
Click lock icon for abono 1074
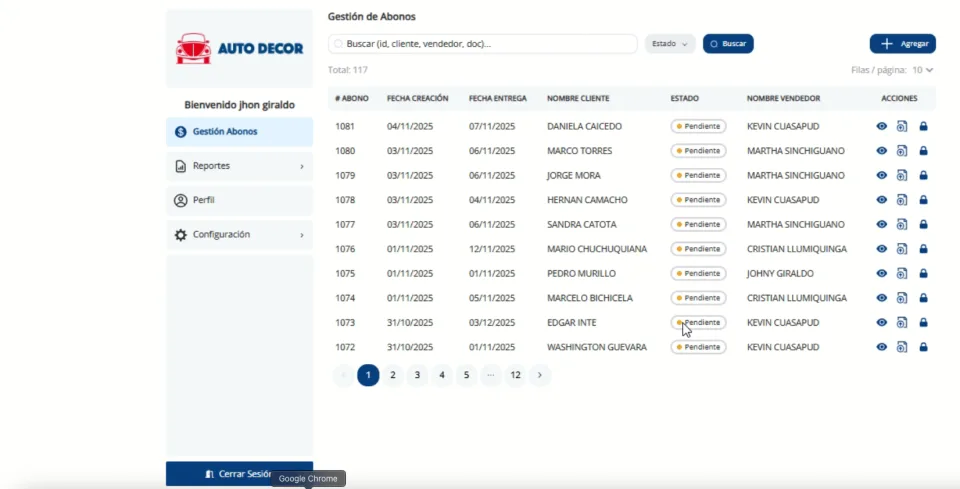(923, 297)
